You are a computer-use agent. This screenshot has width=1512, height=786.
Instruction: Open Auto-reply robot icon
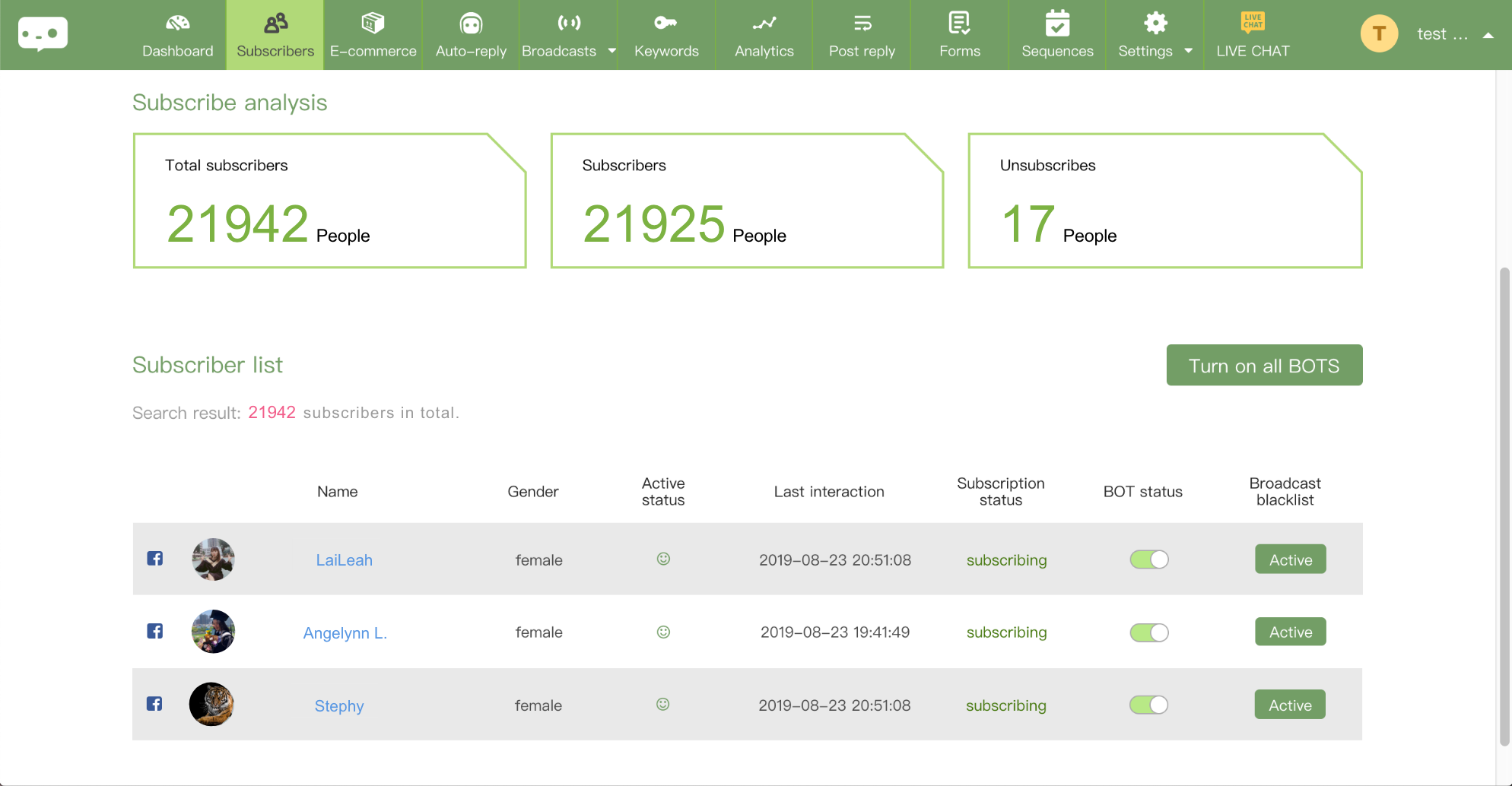tap(471, 24)
